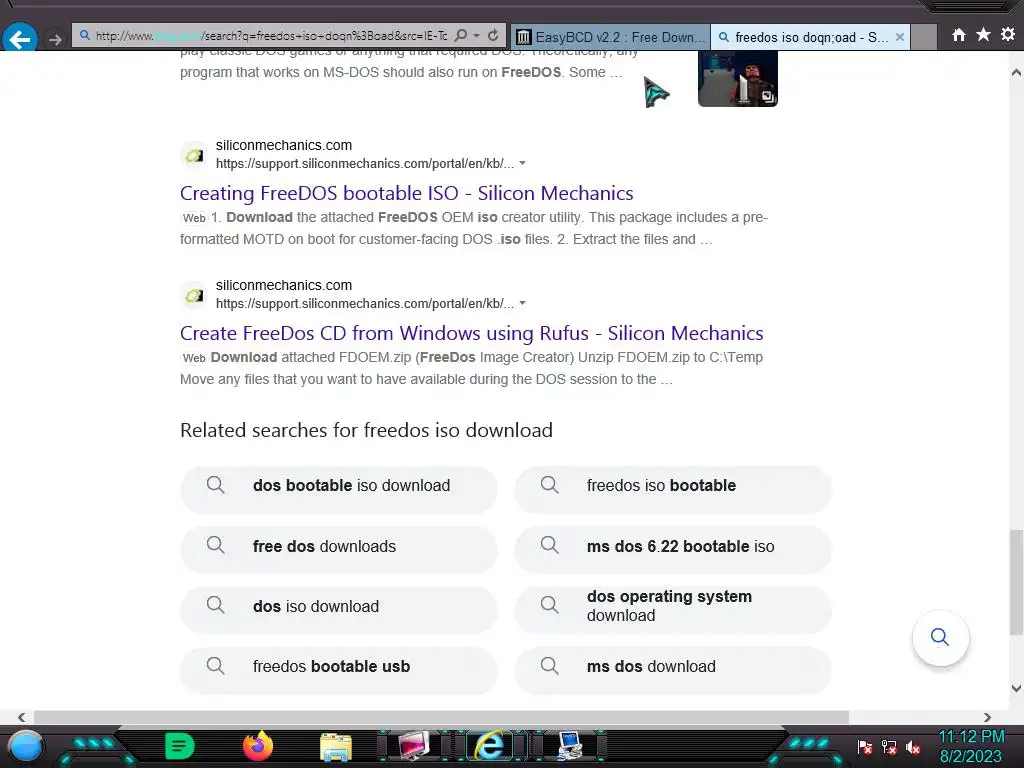1024x768 pixels.
Task: Click the second siliconmechanics.com site favicon
Action: 194,295
